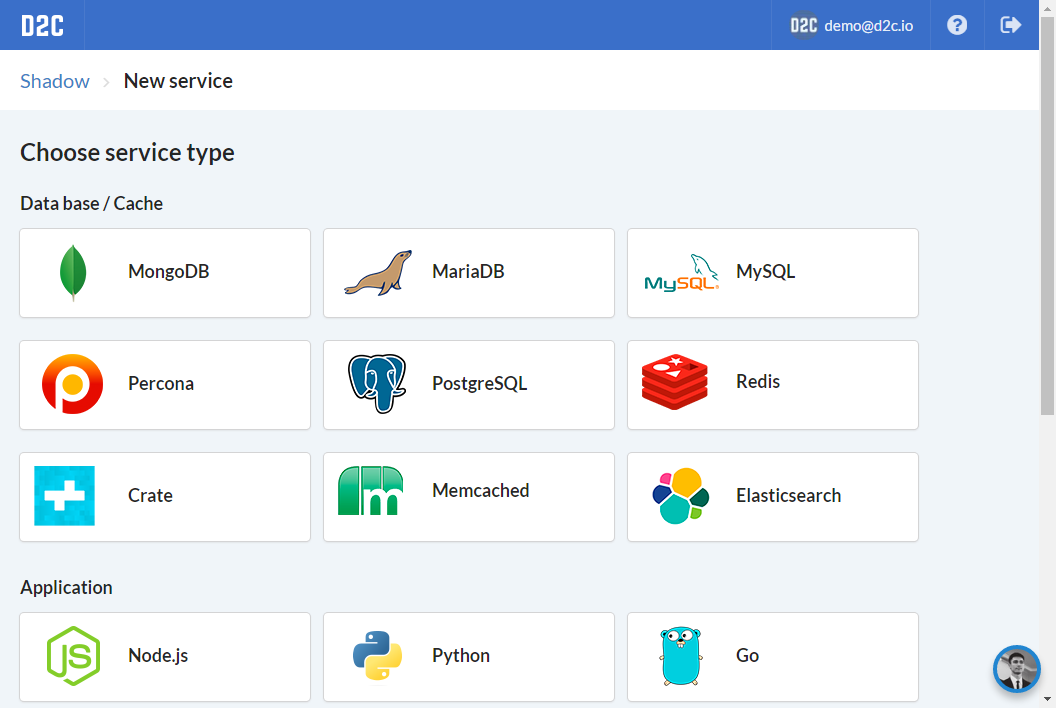The width and height of the screenshot is (1056, 708).
Task: Open the support chat avatar
Action: (x=1017, y=669)
